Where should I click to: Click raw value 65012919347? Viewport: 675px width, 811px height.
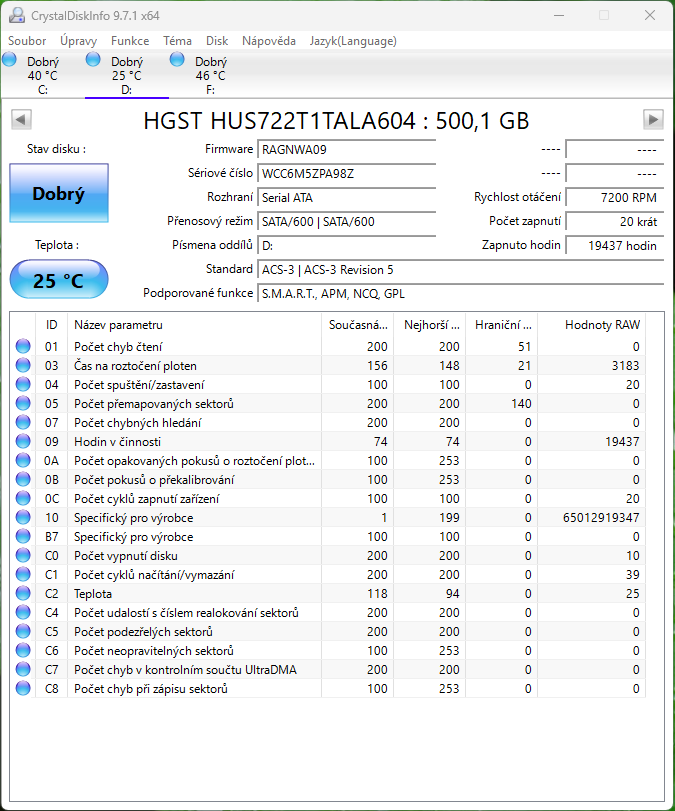point(601,518)
